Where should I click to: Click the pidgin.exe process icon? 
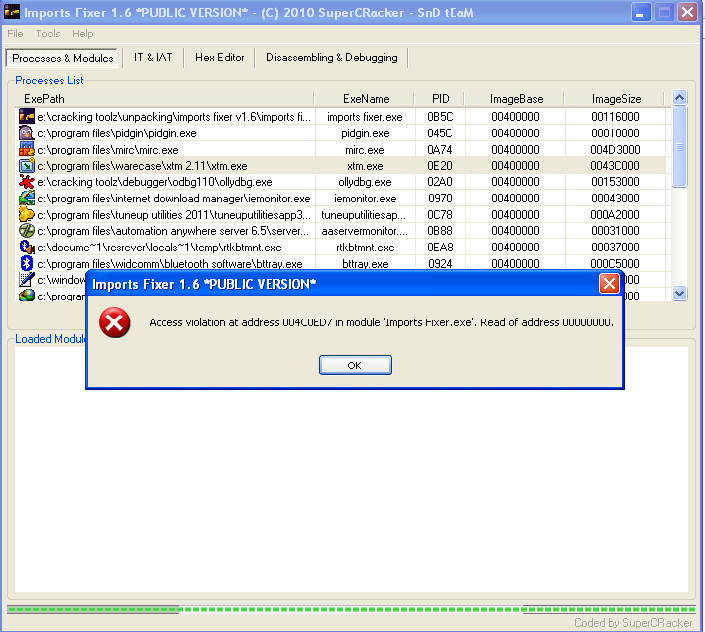[x=27, y=133]
